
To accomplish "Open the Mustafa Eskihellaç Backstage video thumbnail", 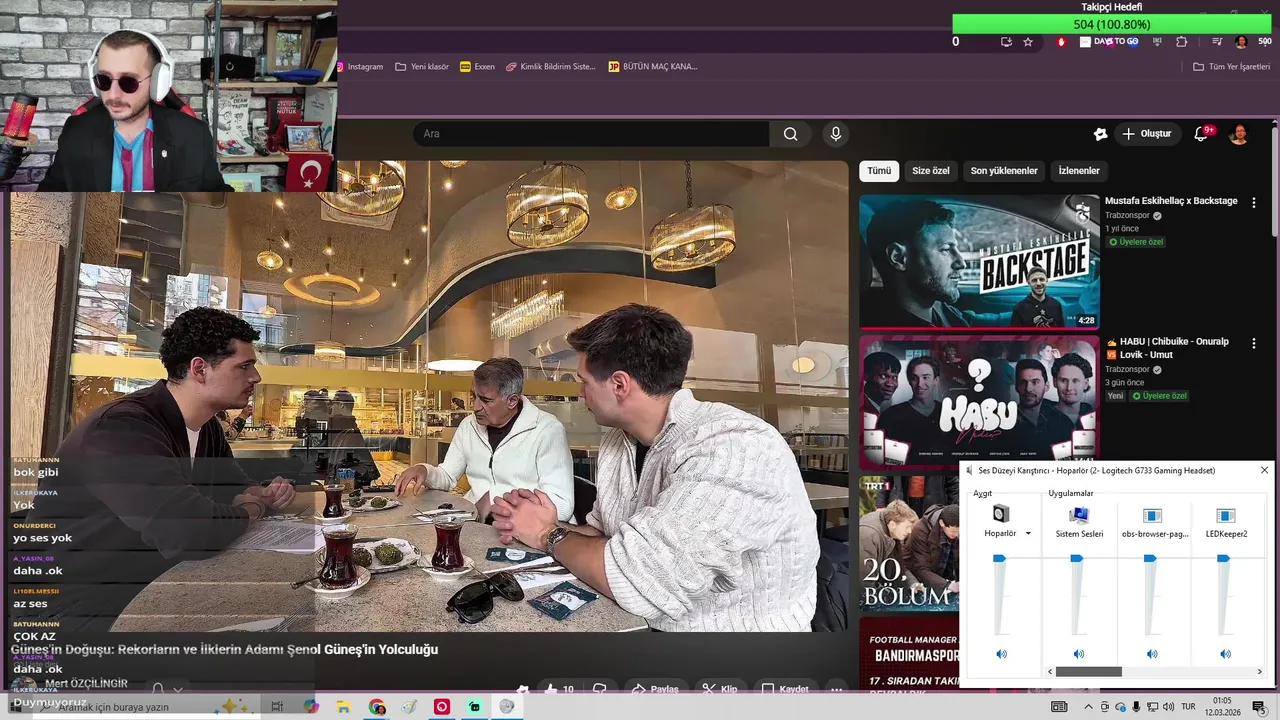I will 979,261.
